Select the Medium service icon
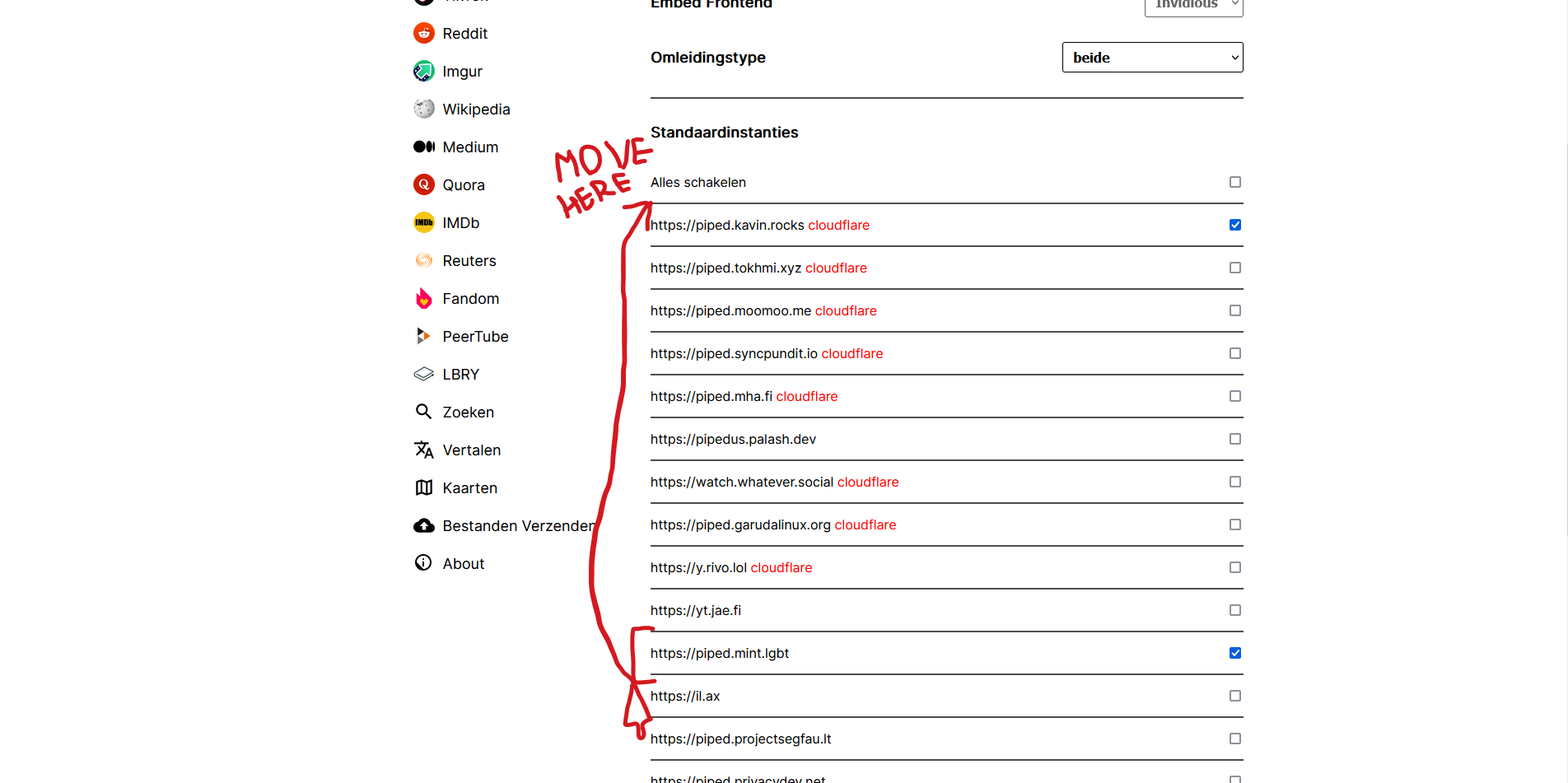This screenshot has width=1568, height=783. pyautogui.click(x=423, y=147)
